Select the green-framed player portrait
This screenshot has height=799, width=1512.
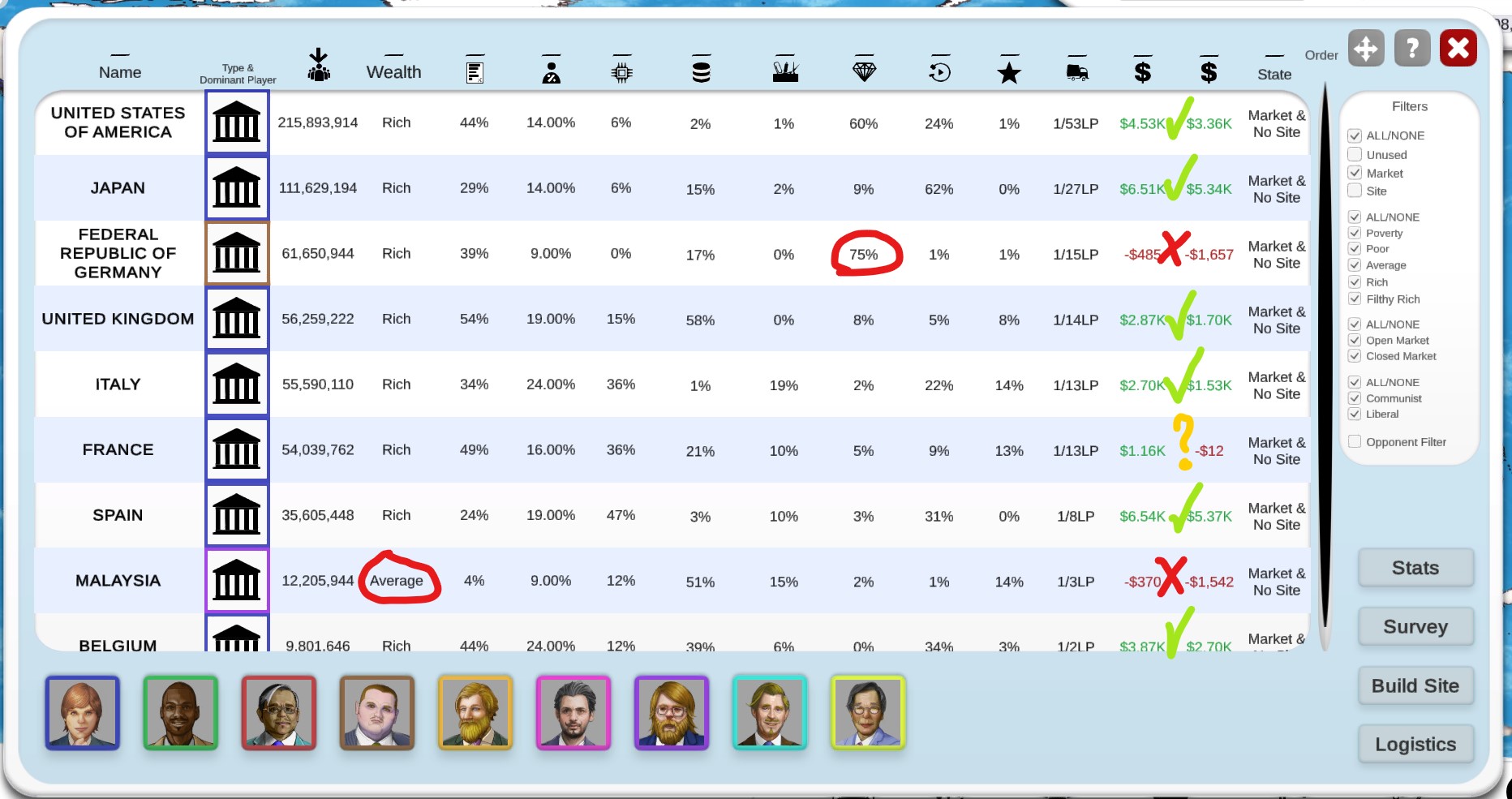(181, 713)
